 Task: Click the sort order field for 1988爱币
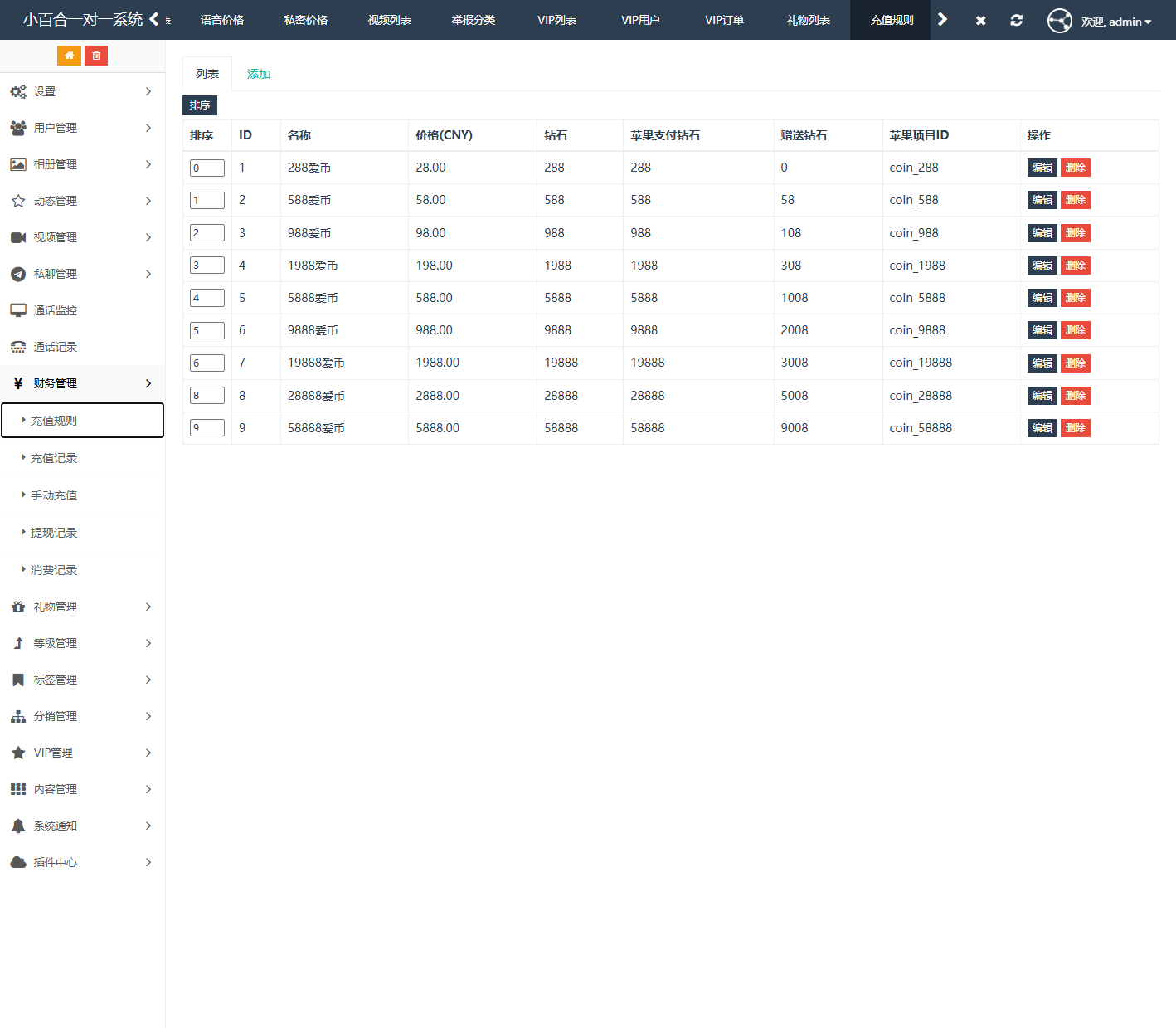(207, 266)
